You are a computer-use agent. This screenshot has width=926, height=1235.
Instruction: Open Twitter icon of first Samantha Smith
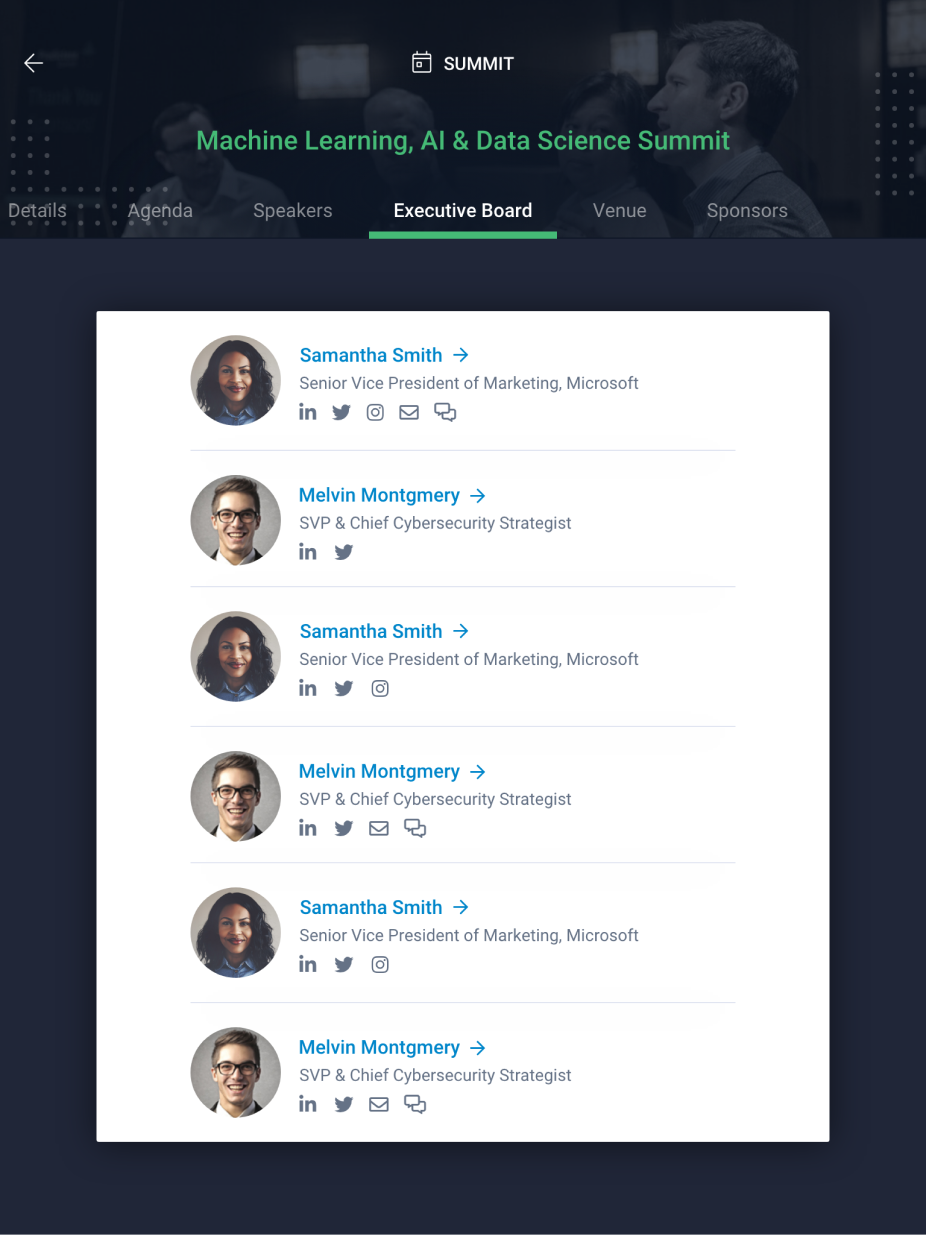342,412
